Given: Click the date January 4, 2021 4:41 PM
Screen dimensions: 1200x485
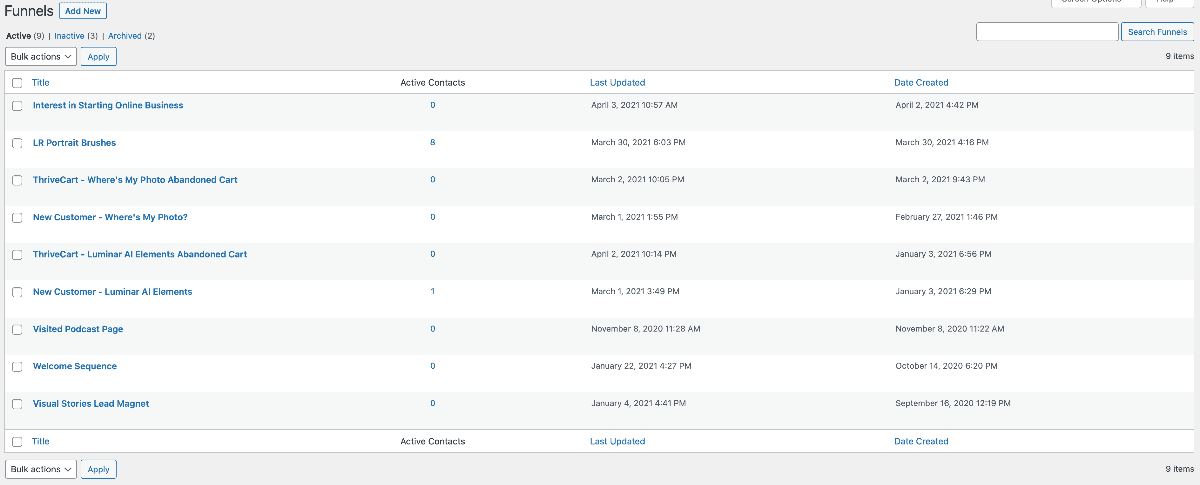Looking at the screenshot, I should [638, 404].
